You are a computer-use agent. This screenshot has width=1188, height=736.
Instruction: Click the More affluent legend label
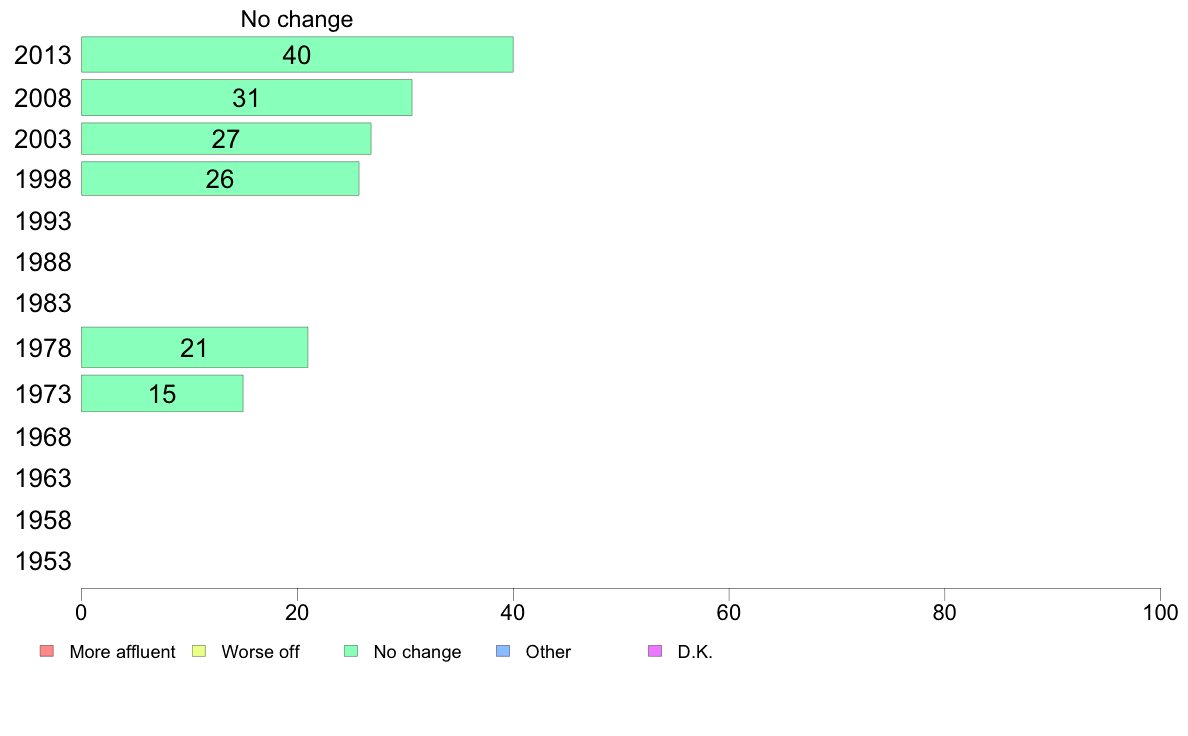click(x=122, y=652)
